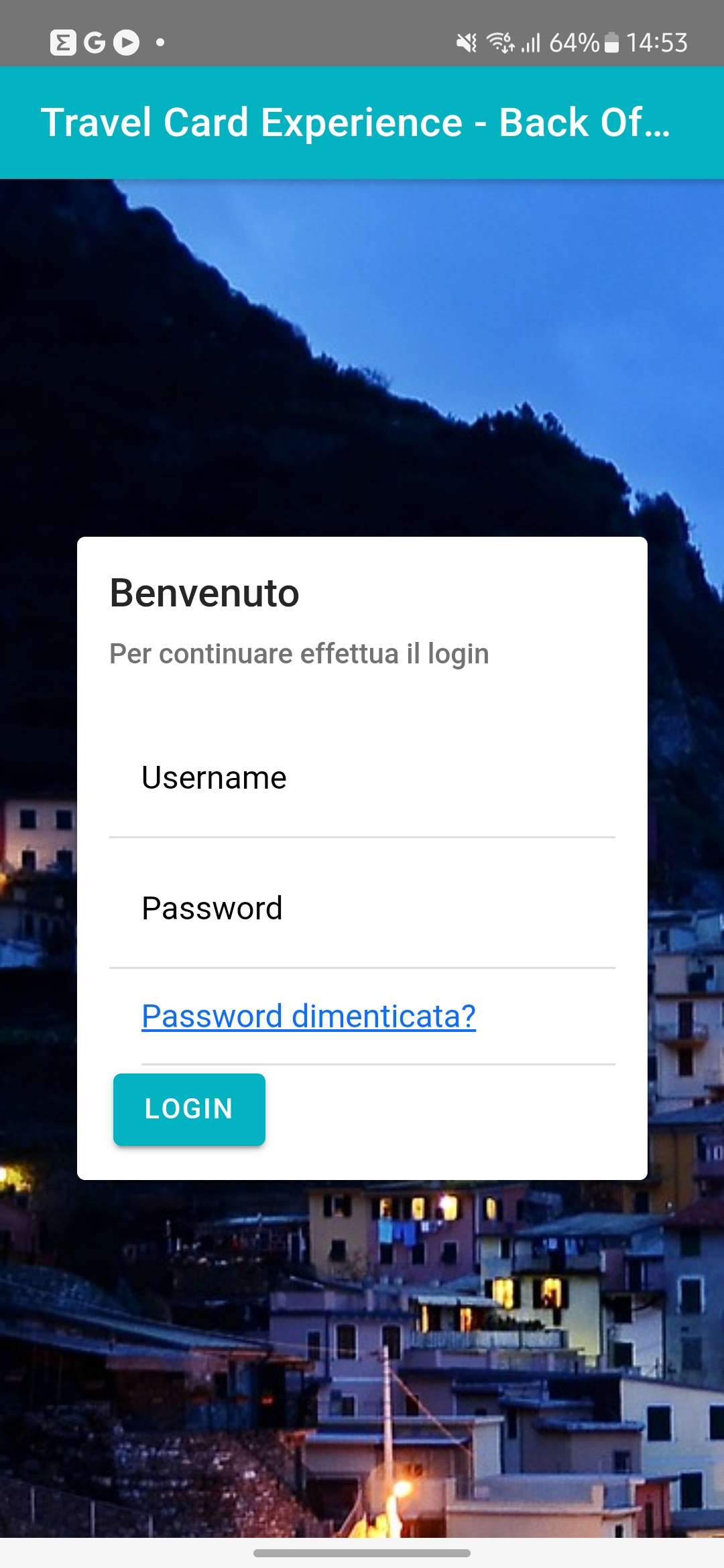Tap the cellular signal bars icon
Image resolution: width=724 pixels, height=1568 pixels.
click(531, 44)
